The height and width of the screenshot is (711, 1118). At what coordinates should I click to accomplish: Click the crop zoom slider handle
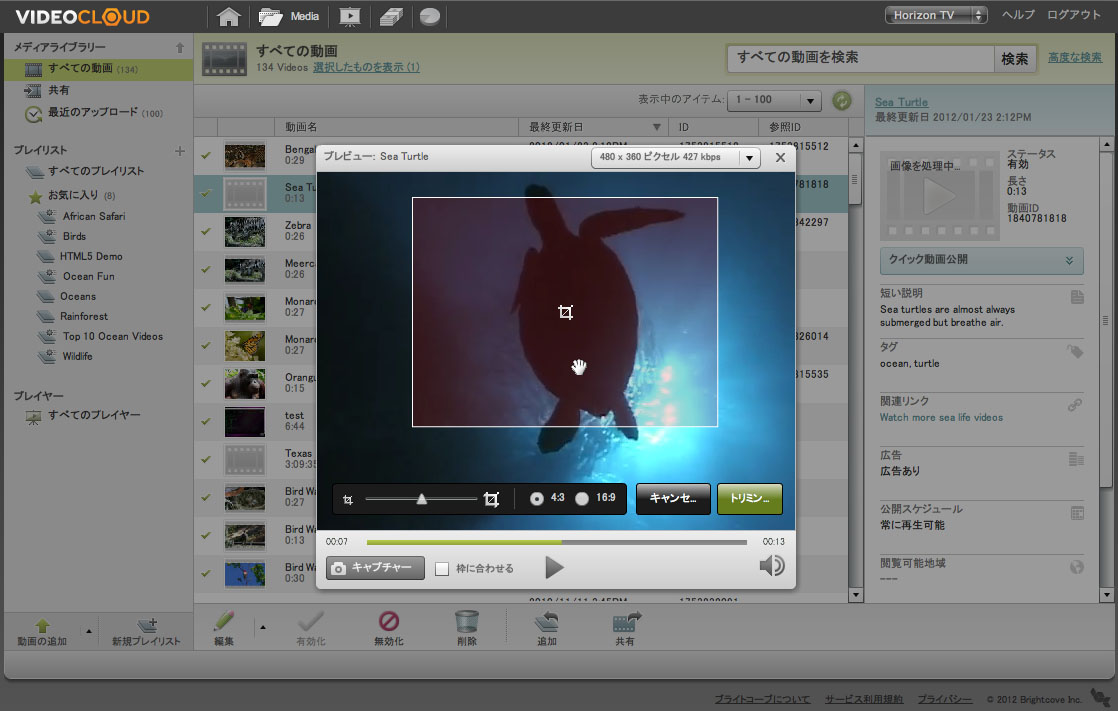(421, 499)
